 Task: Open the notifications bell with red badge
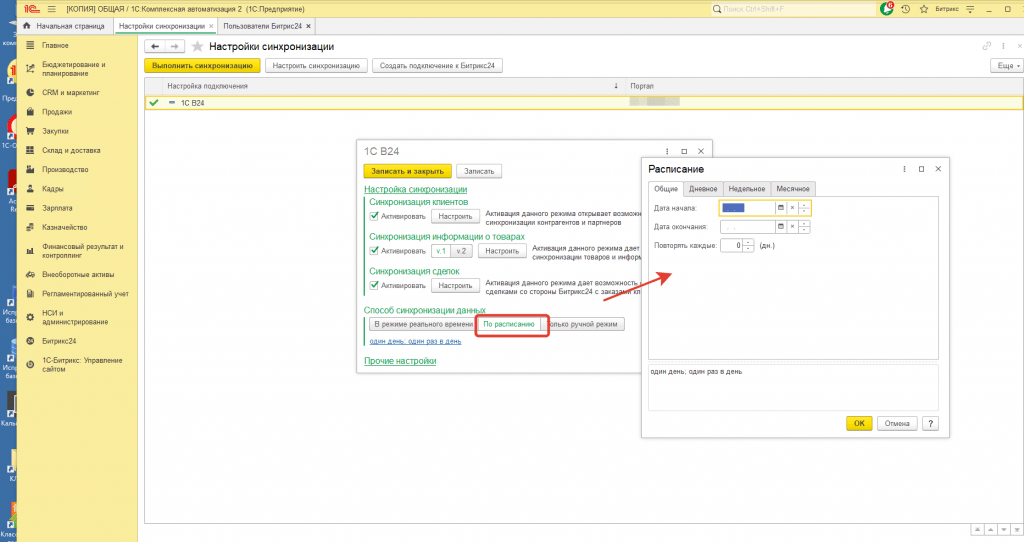pyautogui.click(x=888, y=8)
